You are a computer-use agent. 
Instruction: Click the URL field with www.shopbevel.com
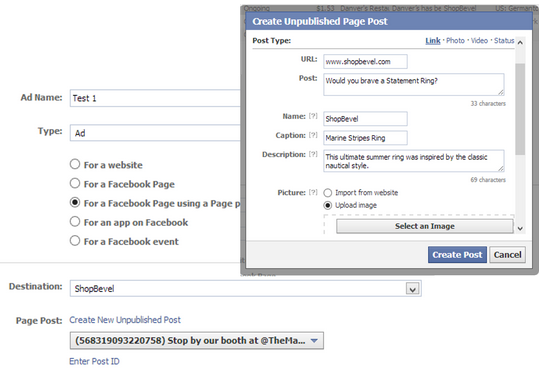pos(365,62)
